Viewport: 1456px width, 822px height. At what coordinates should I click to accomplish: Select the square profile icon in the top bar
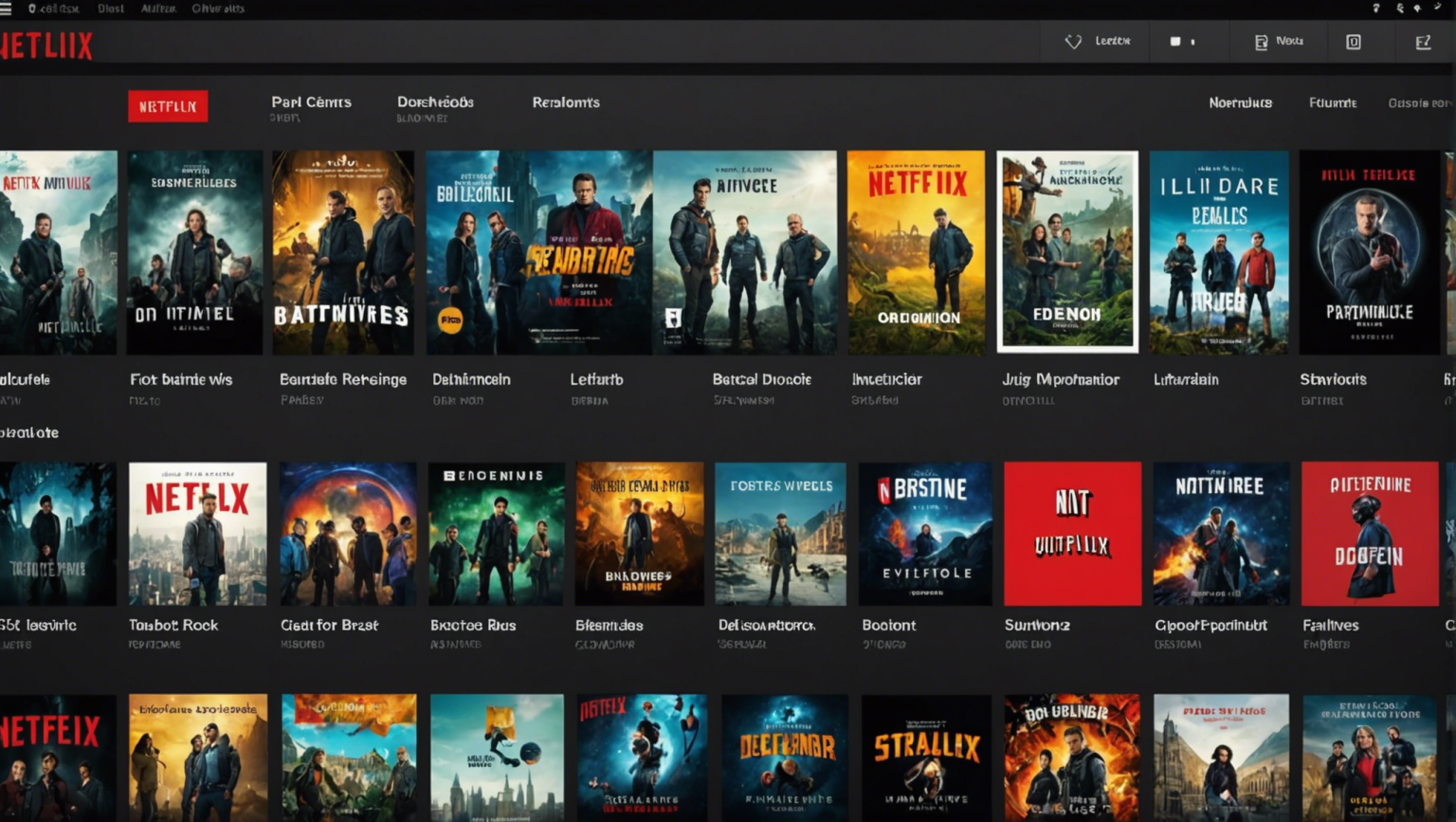pyautogui.click(x=1354, y=41)
